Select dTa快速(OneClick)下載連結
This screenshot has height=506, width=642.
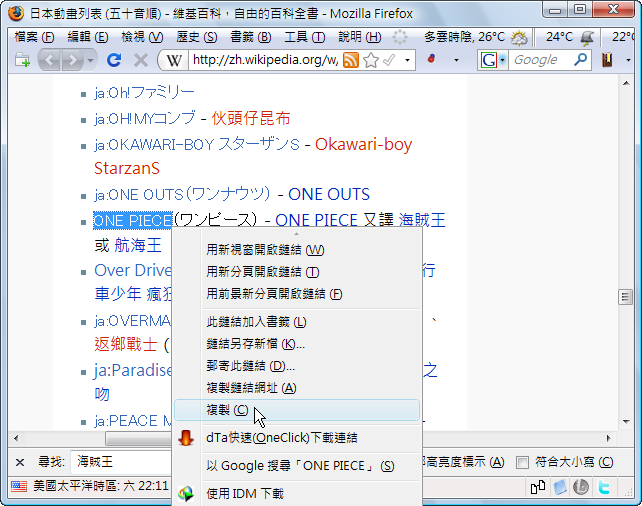point(297,438)
